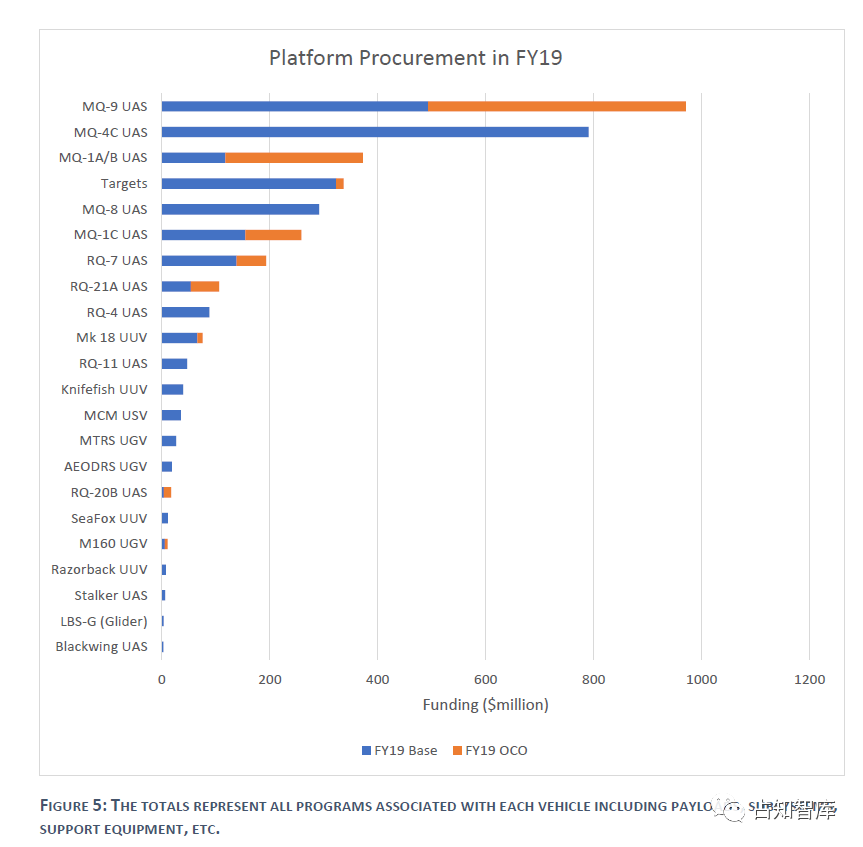The image size is (863, 847).
Task: Click the FY19 OCO legend text label
Action: 497,751
